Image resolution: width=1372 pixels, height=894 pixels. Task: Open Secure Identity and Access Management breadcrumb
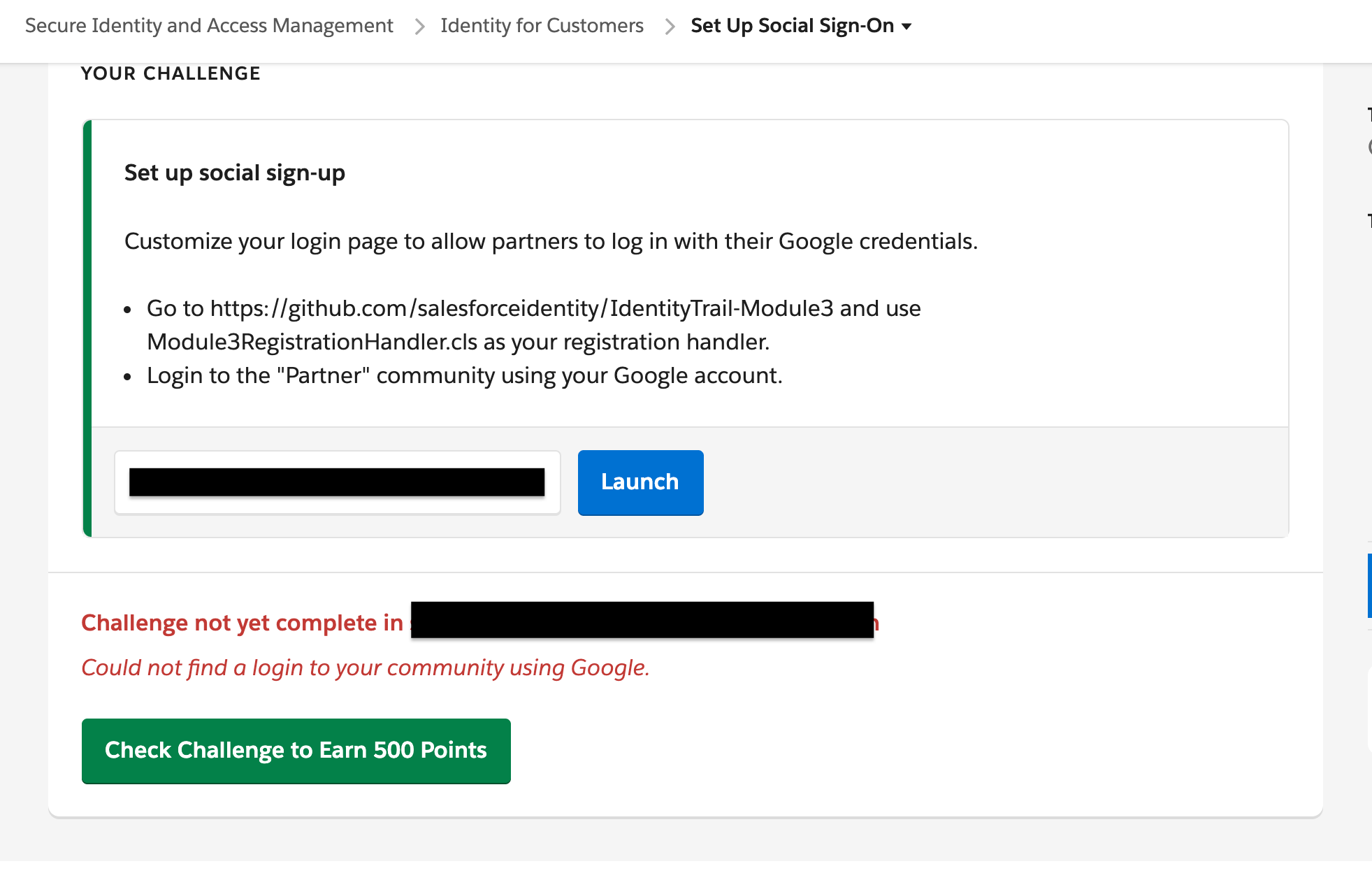click(x=209, y=26)
